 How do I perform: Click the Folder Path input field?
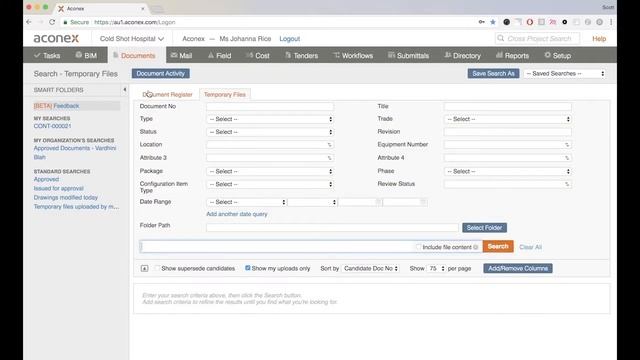(x=332, y=228)
